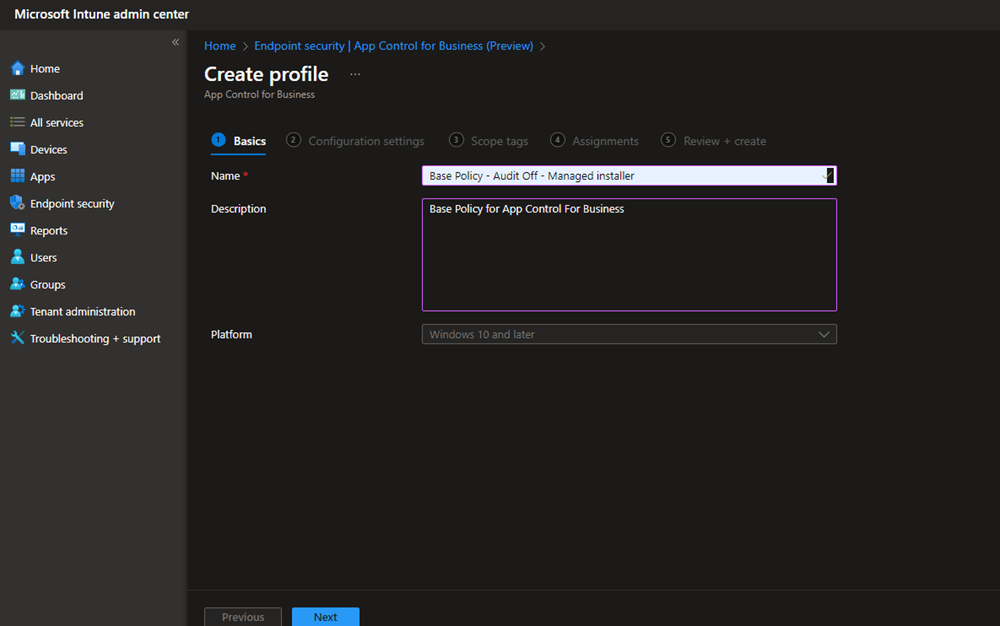The height and width of the screenshot is (626, 1000).
Task: Click the Tenant administration icon
Action: point(17,311)
